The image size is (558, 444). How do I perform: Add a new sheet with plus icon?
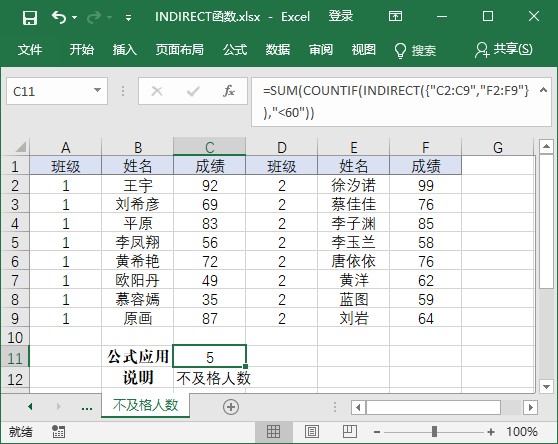(231, 407)
